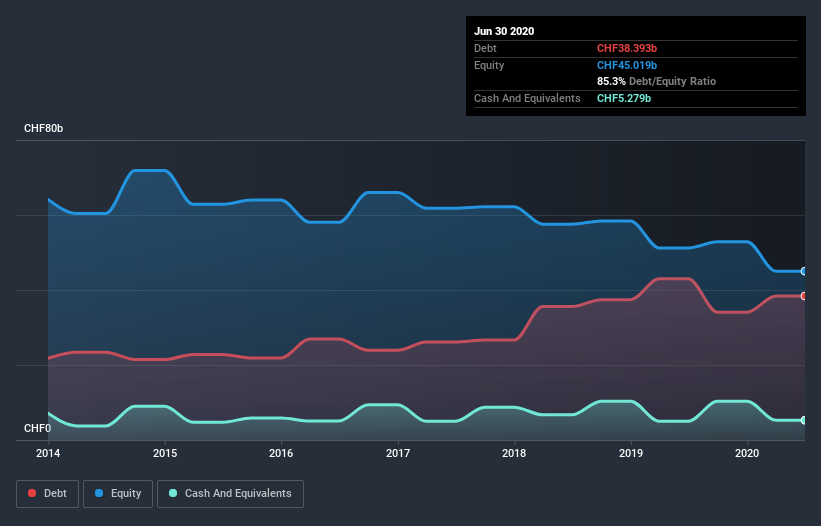Click the CHF38.393b debt value
This screenshot has height=526, width=821.
point(627,49)
